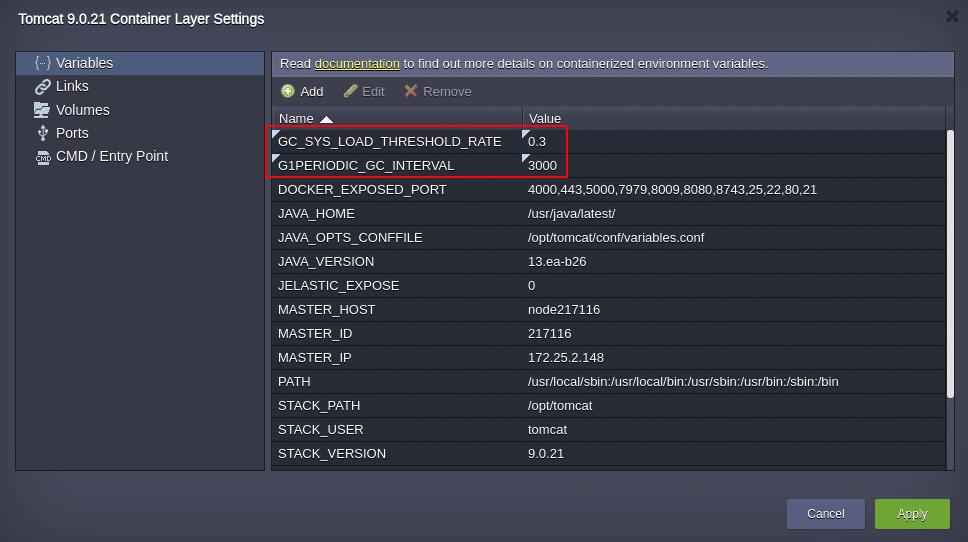Click the Remove red cross icon
Viewport: 968px width, 542px height.
(411, 91)
